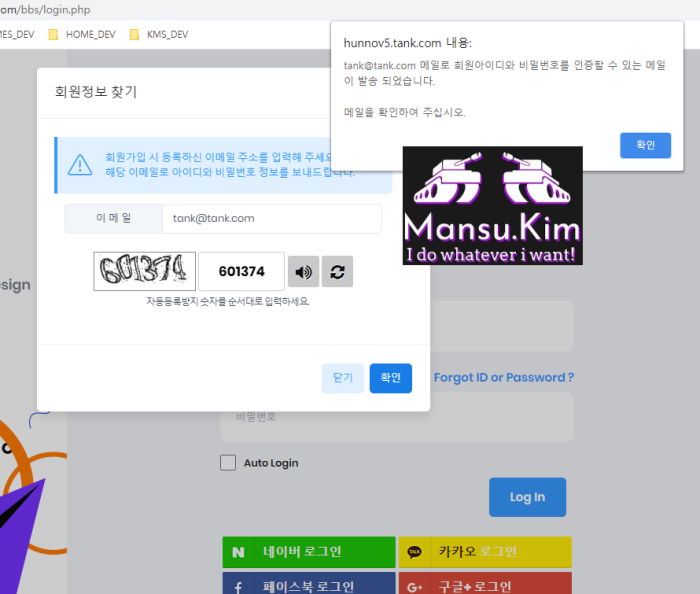Enable the Auto Login checkbox

coord(228,463)
